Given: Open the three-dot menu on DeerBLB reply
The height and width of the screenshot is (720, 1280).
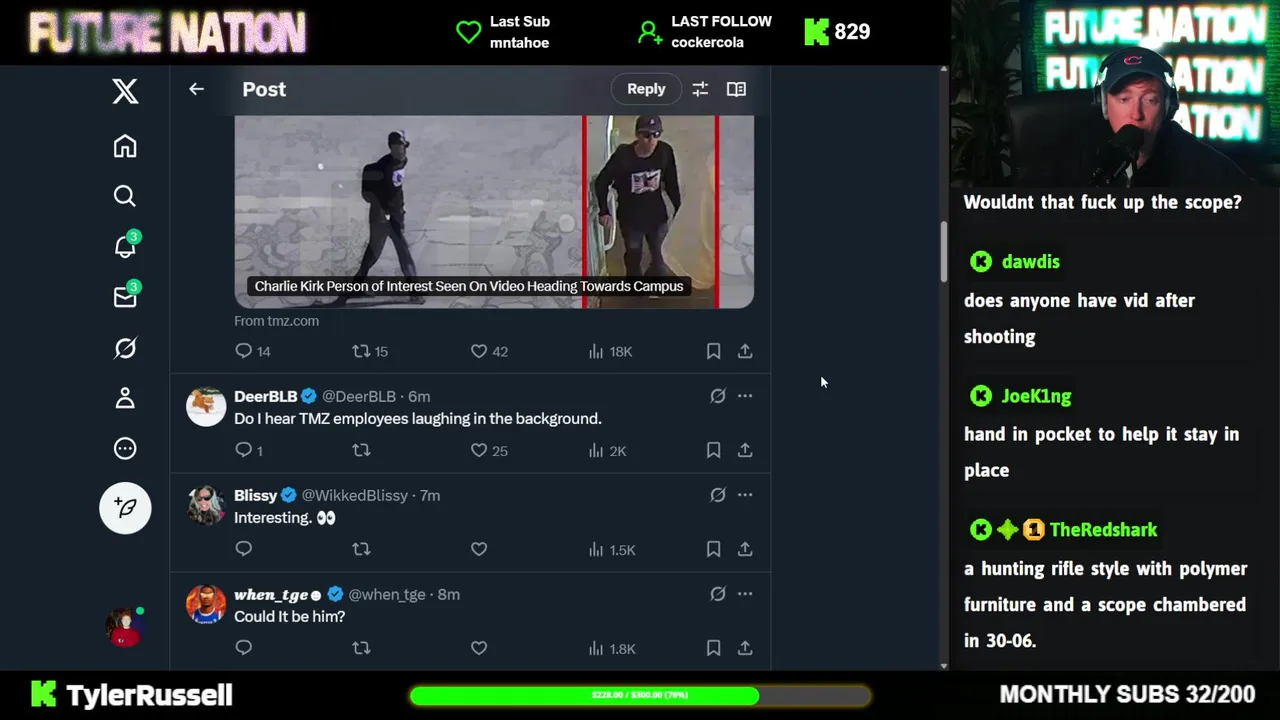Looking at the screenshot, I should click(x=745, y=396).
